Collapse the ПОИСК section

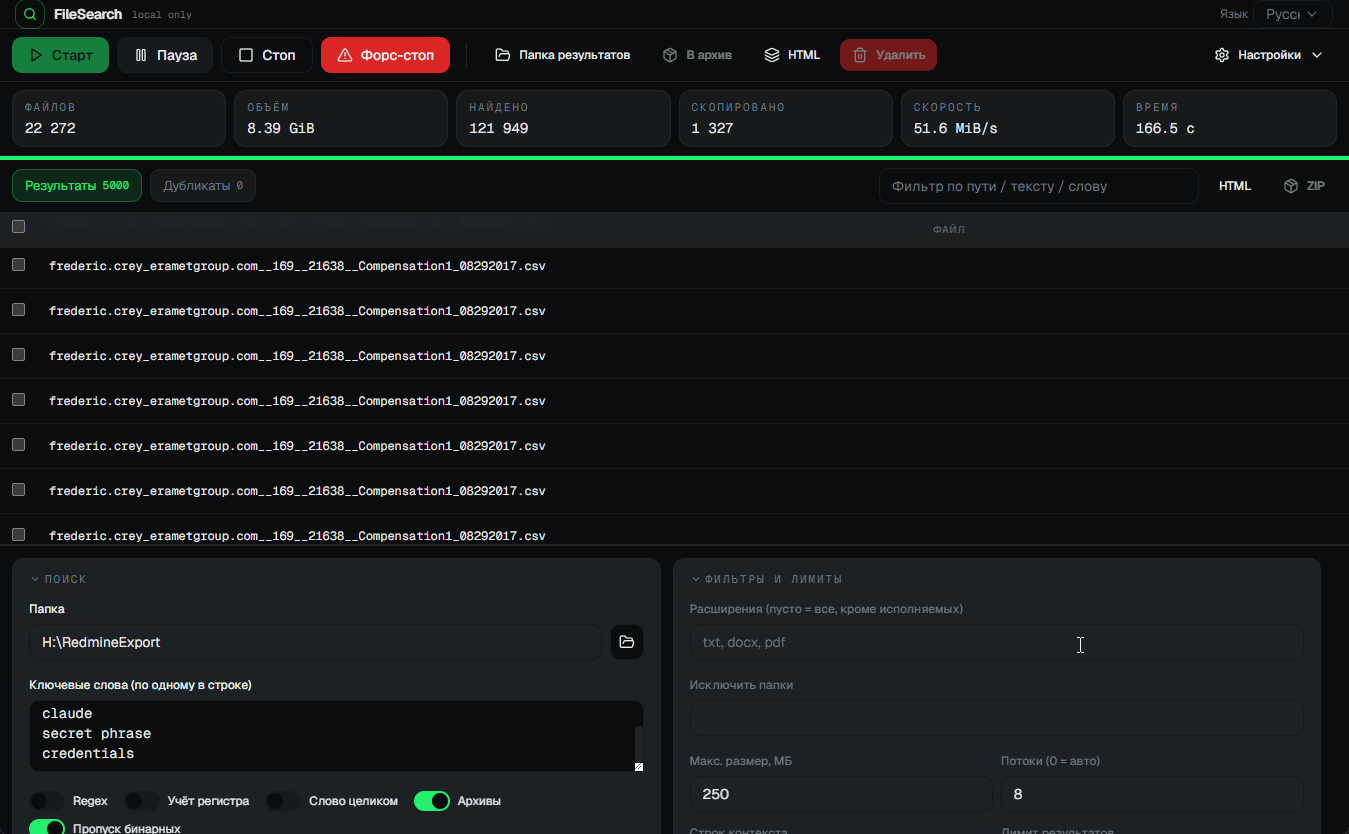[x=58, y=579]
